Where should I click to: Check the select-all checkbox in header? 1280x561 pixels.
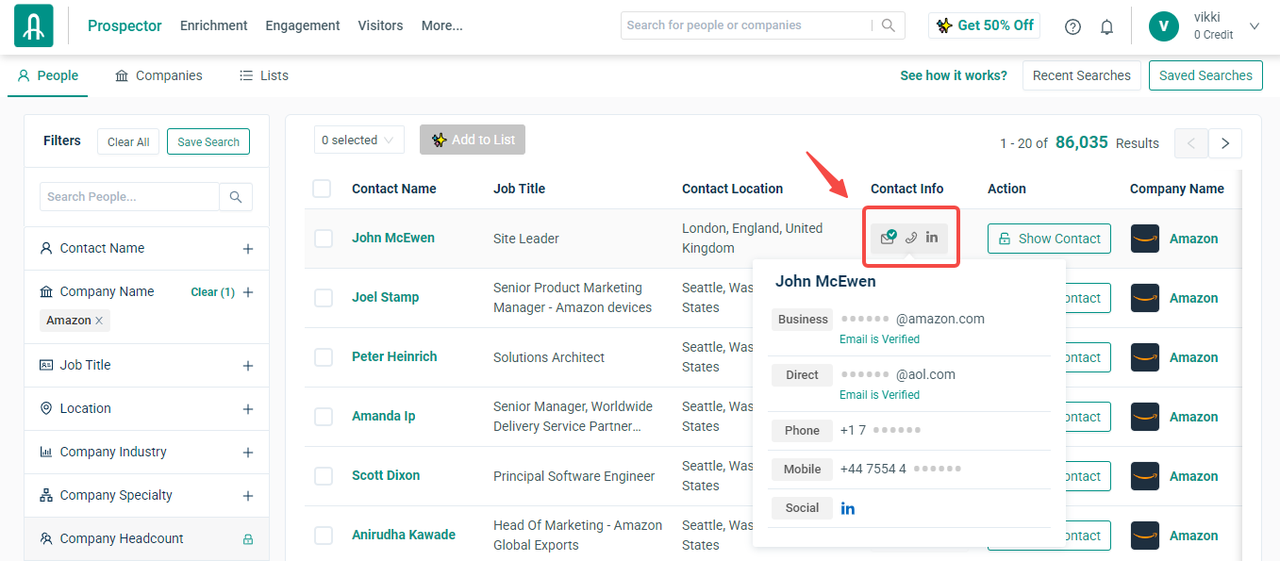[x=322, y=189]
